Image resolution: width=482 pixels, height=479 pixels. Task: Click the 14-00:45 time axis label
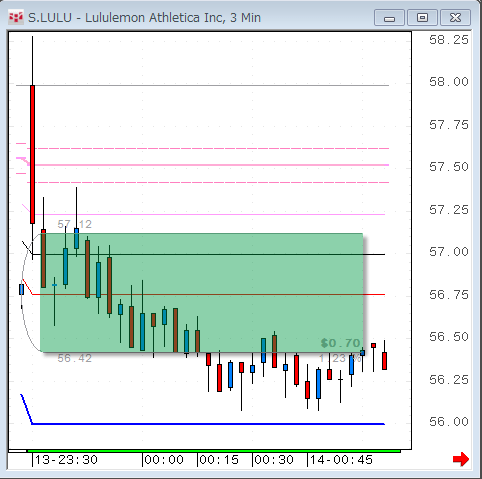[341, 460]
